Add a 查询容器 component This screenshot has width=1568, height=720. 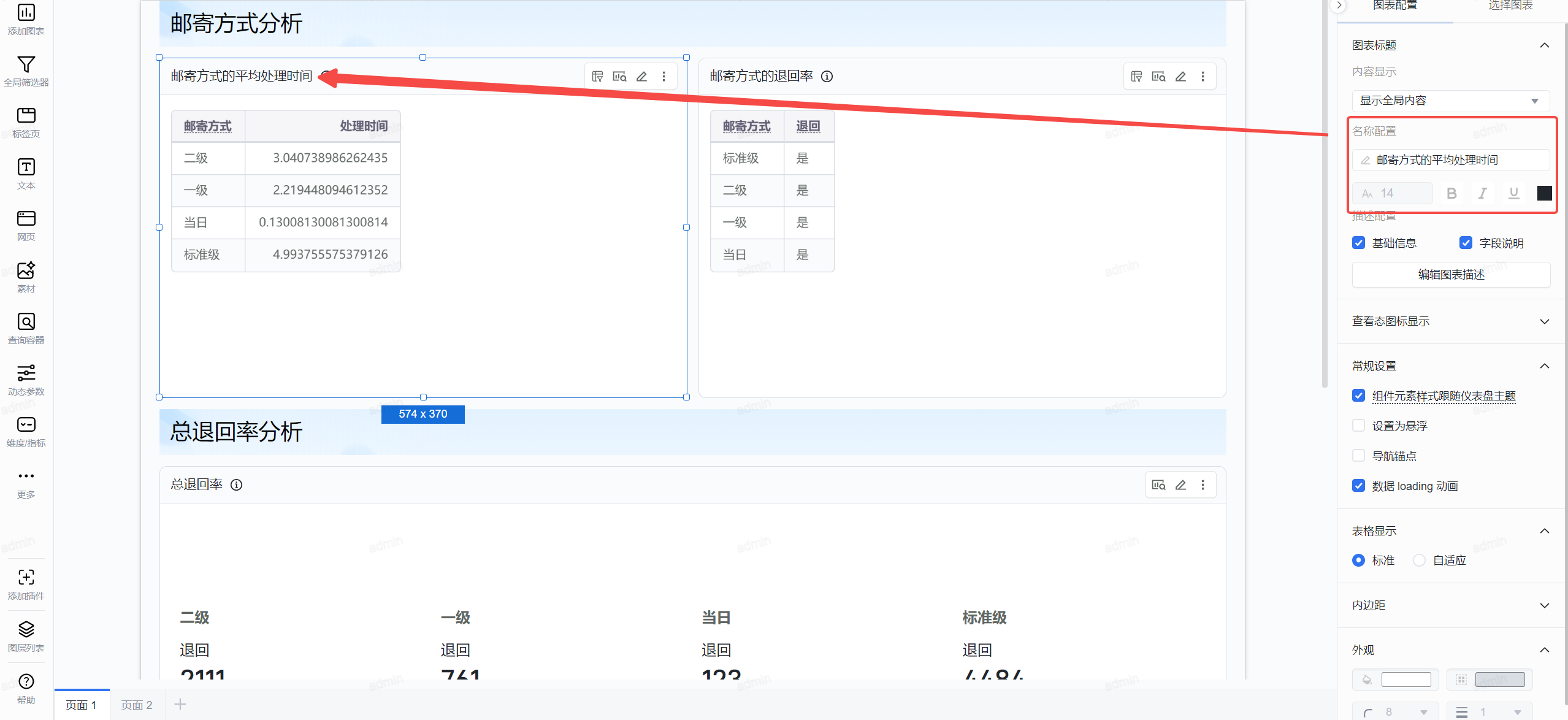tap(26, 328)
